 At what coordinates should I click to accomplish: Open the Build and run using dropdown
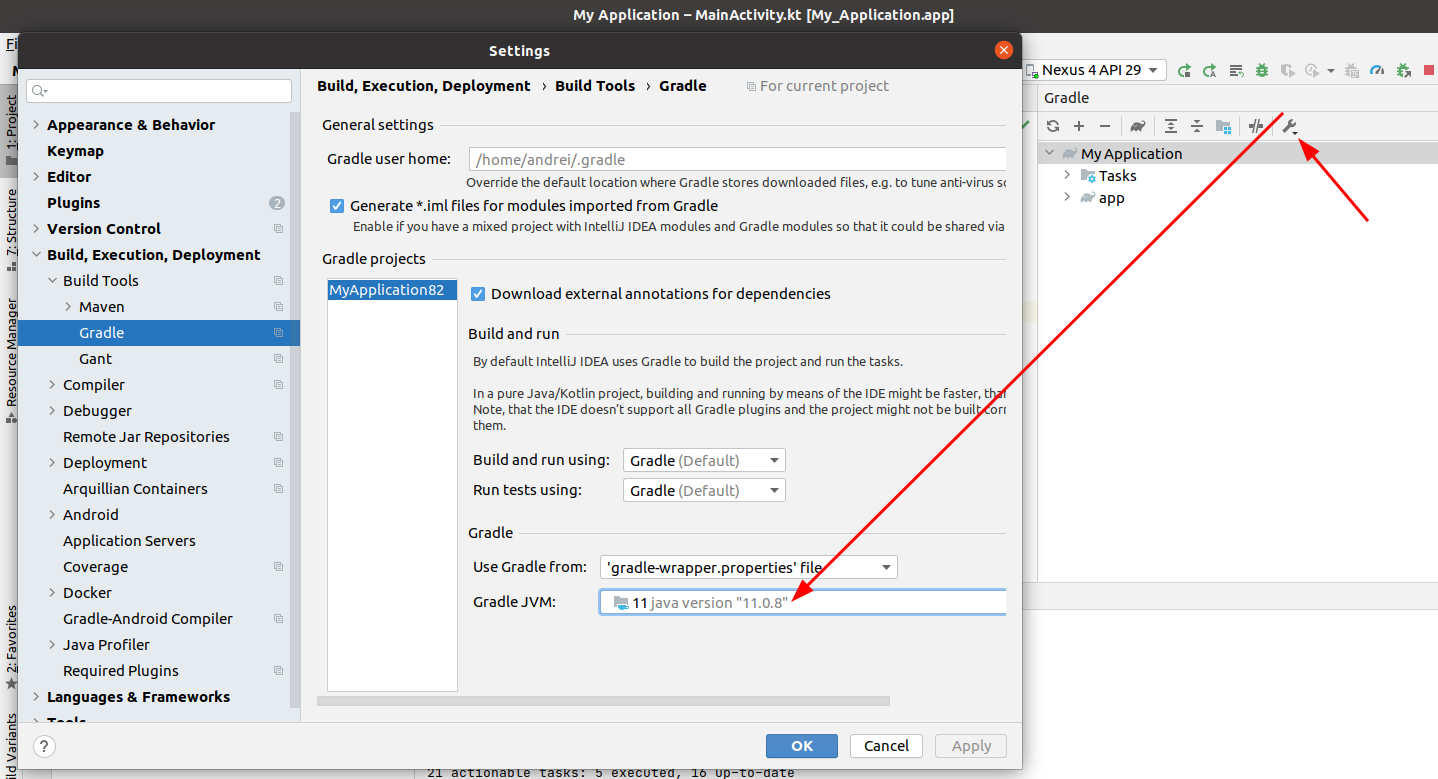coord(704,460)
